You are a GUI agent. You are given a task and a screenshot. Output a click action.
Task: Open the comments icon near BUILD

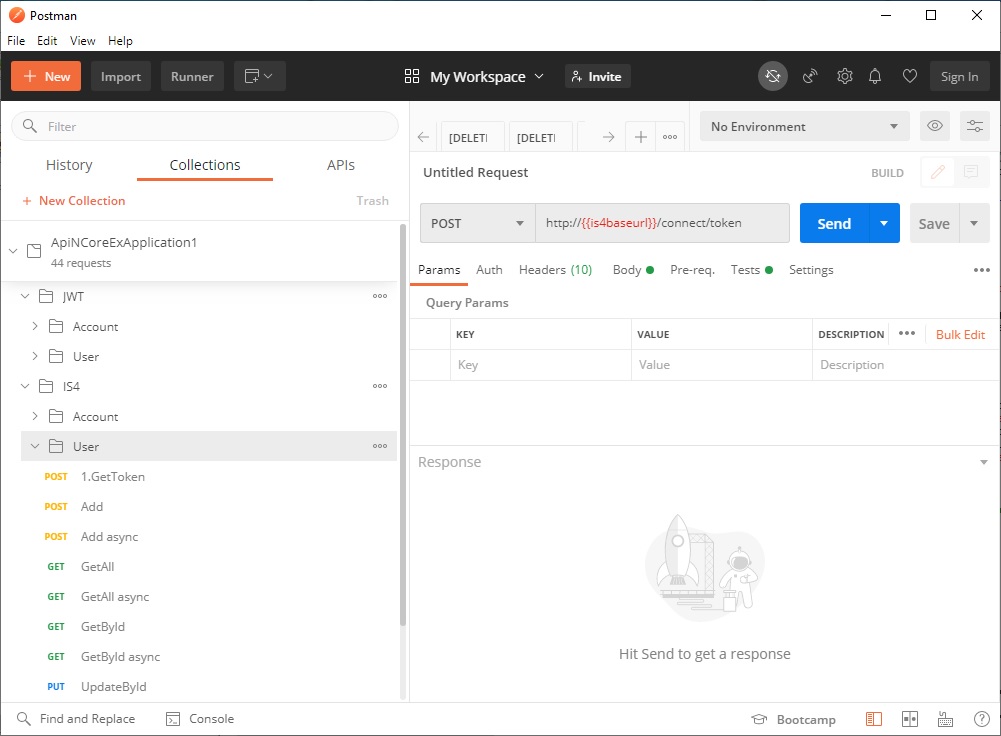coord(971,172)
